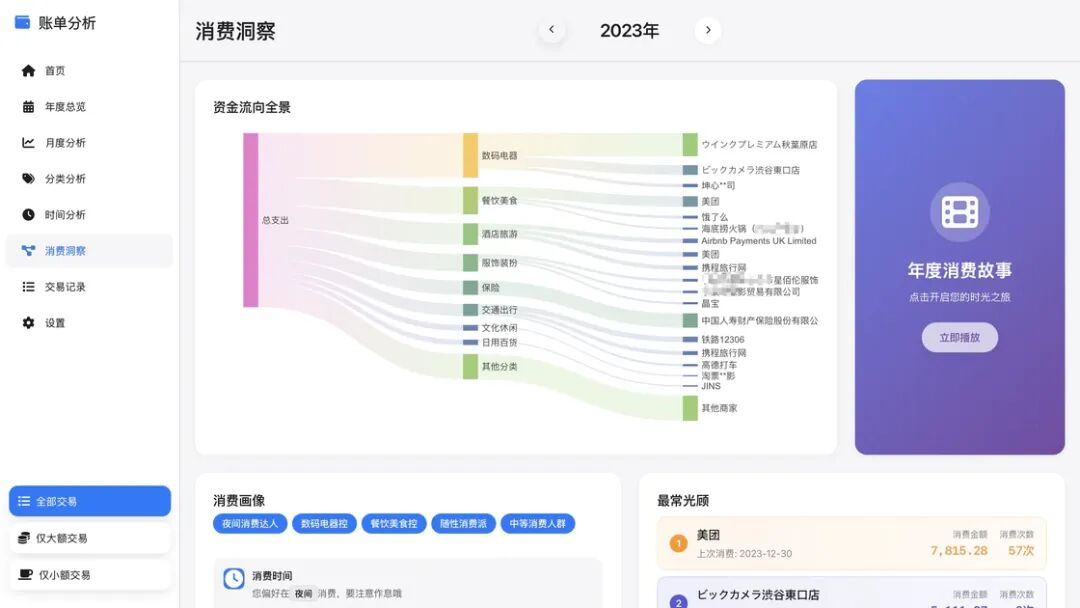Click the pink 总支出 Sankey node

[251, 220]
